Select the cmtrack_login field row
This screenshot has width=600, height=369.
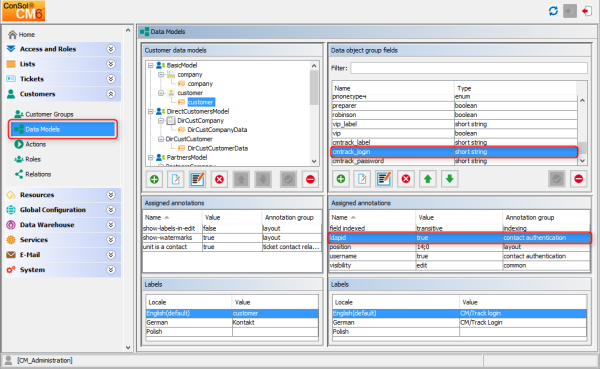[454, 152]
